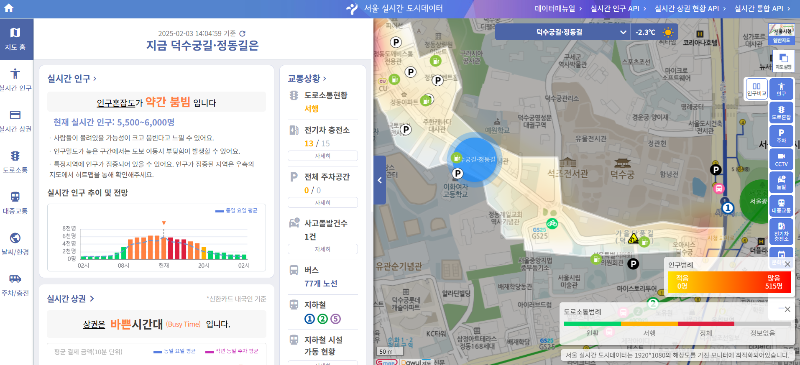800x365 pixels.
Task: Toggle the 주차 P layer button on map
Action: coord(781,136)
